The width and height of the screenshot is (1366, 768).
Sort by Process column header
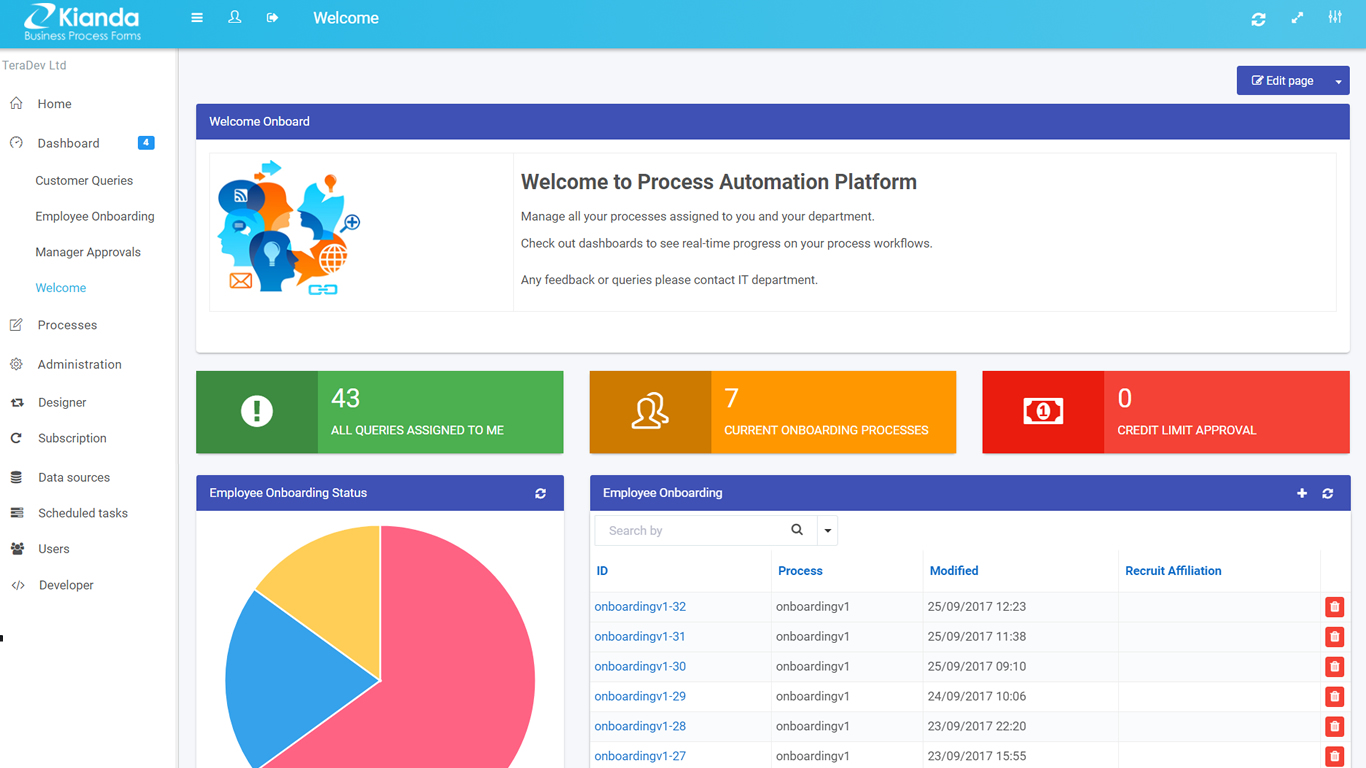click(x=800, y=571)
